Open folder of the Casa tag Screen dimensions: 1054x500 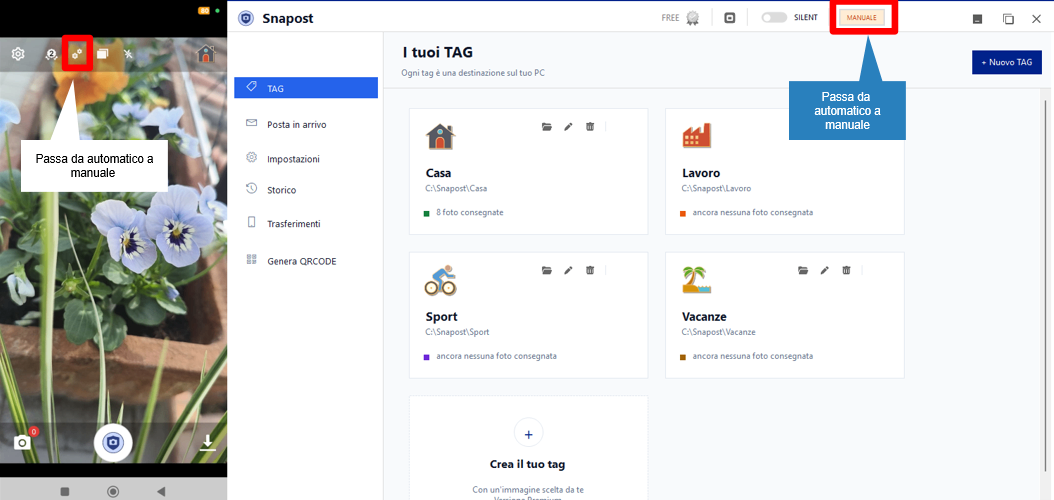[x=546, y=126]
